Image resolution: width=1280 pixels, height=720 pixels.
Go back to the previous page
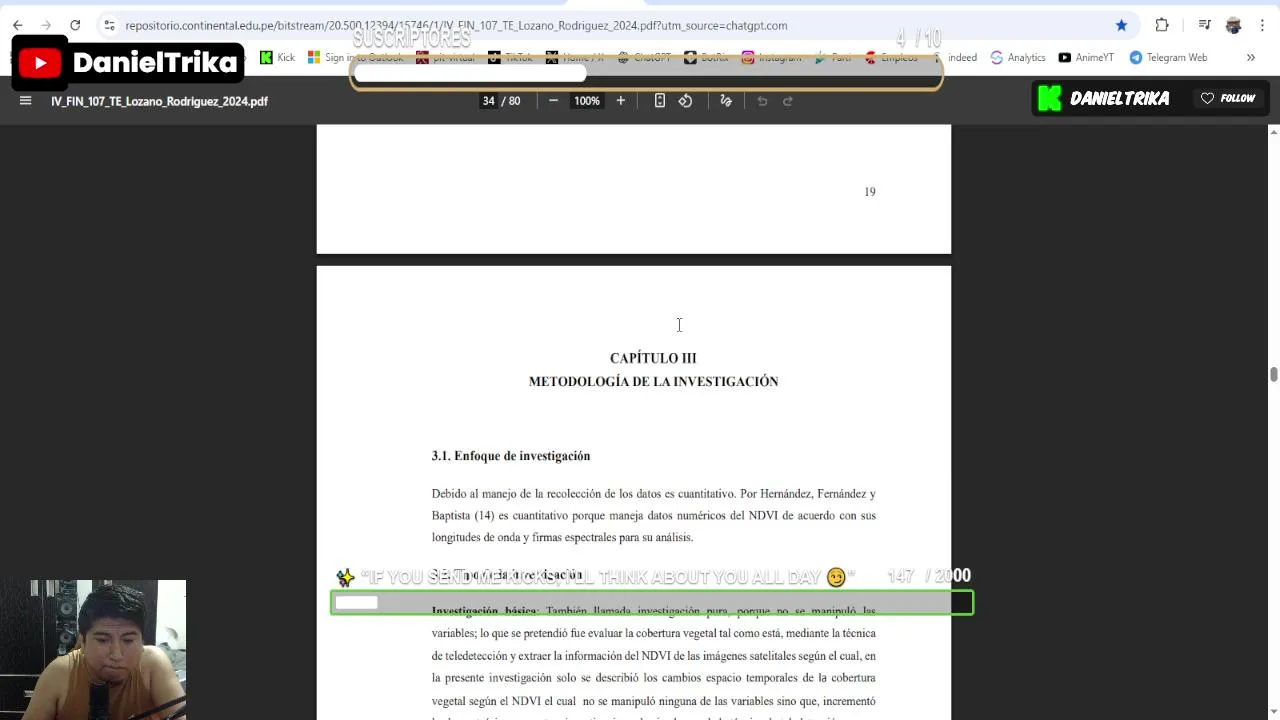point(18,25)
